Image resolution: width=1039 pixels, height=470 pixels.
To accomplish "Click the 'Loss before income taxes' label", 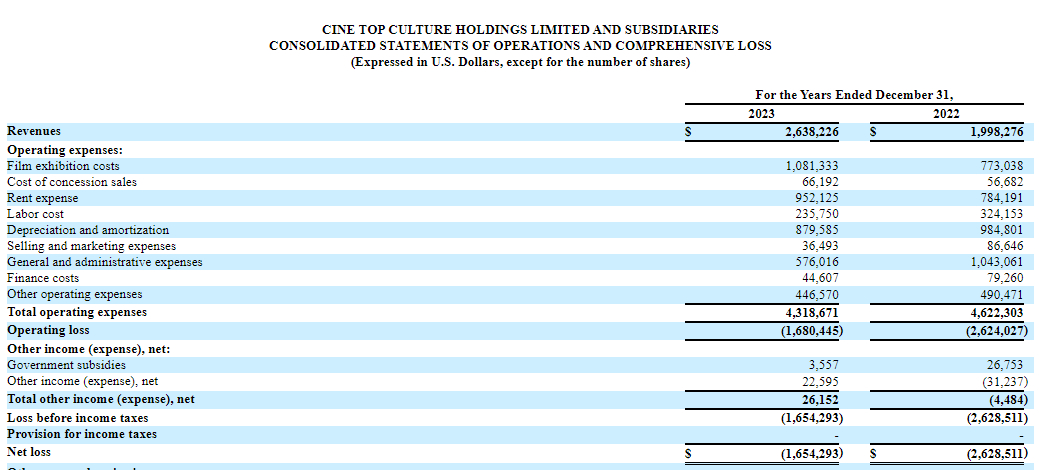I will 78,418.
